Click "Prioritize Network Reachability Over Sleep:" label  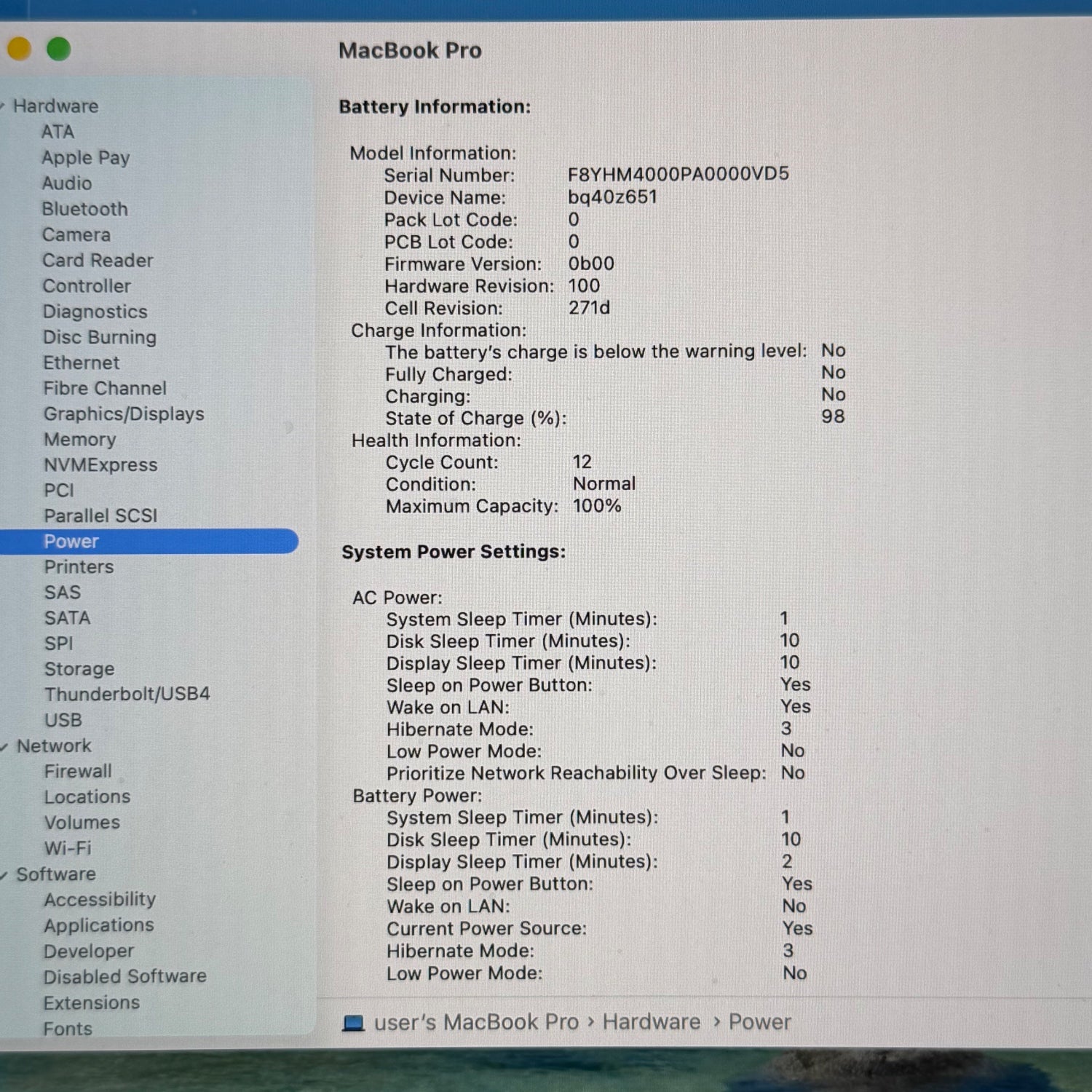point(577,773)
